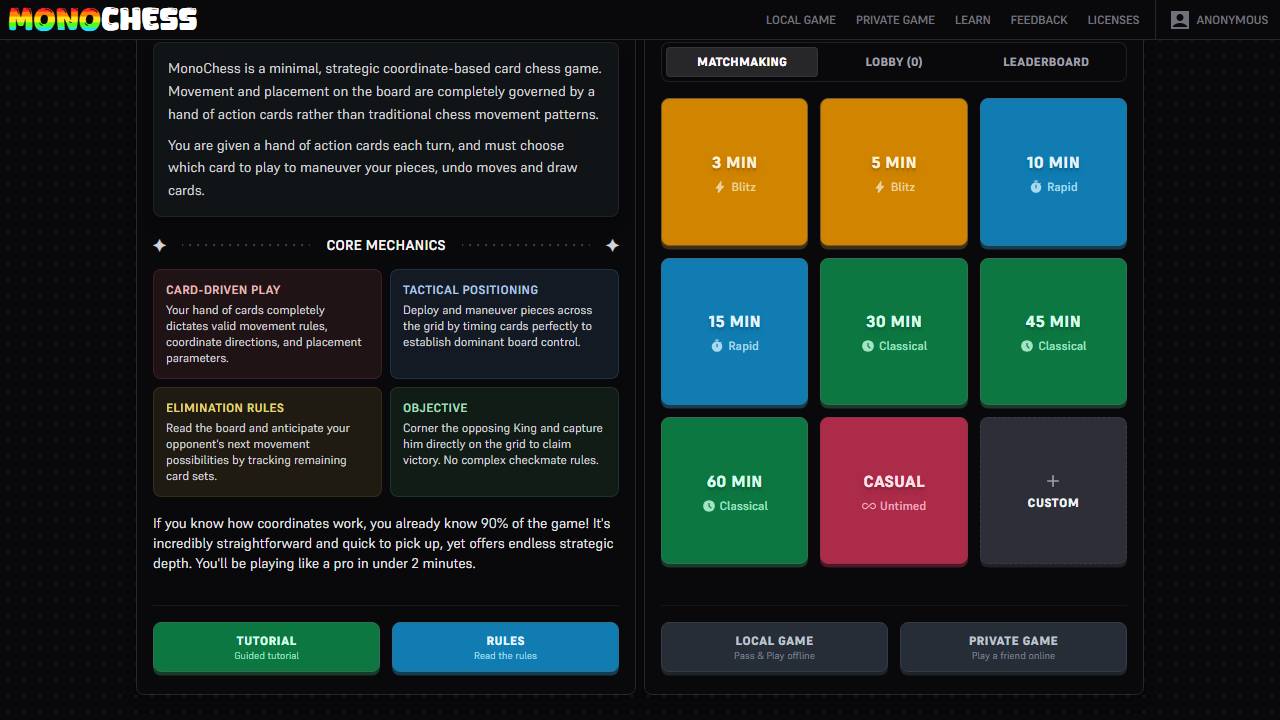The height and width of the screenshot is (720, 1280).
Task: Click the clock icon on 30 MIN Classical
Action: point(868,346)
